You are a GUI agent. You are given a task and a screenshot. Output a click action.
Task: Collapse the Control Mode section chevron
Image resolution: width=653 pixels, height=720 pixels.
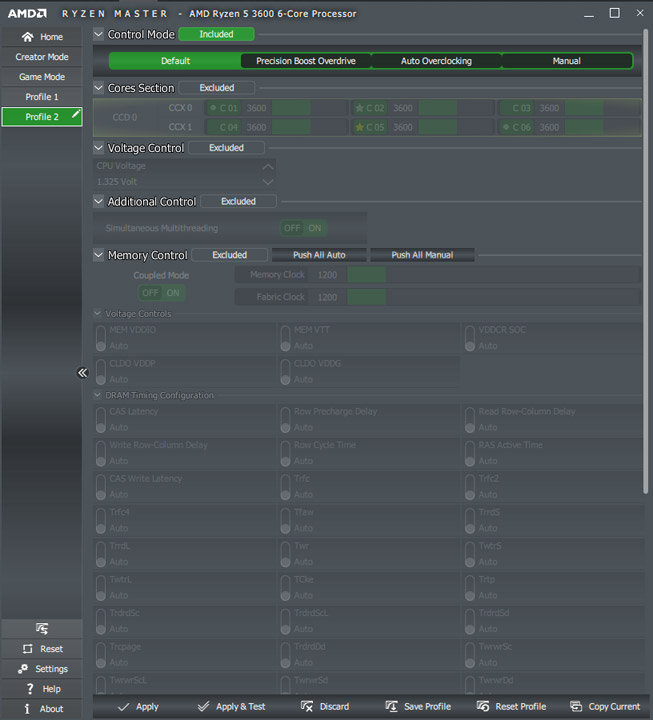98,34
